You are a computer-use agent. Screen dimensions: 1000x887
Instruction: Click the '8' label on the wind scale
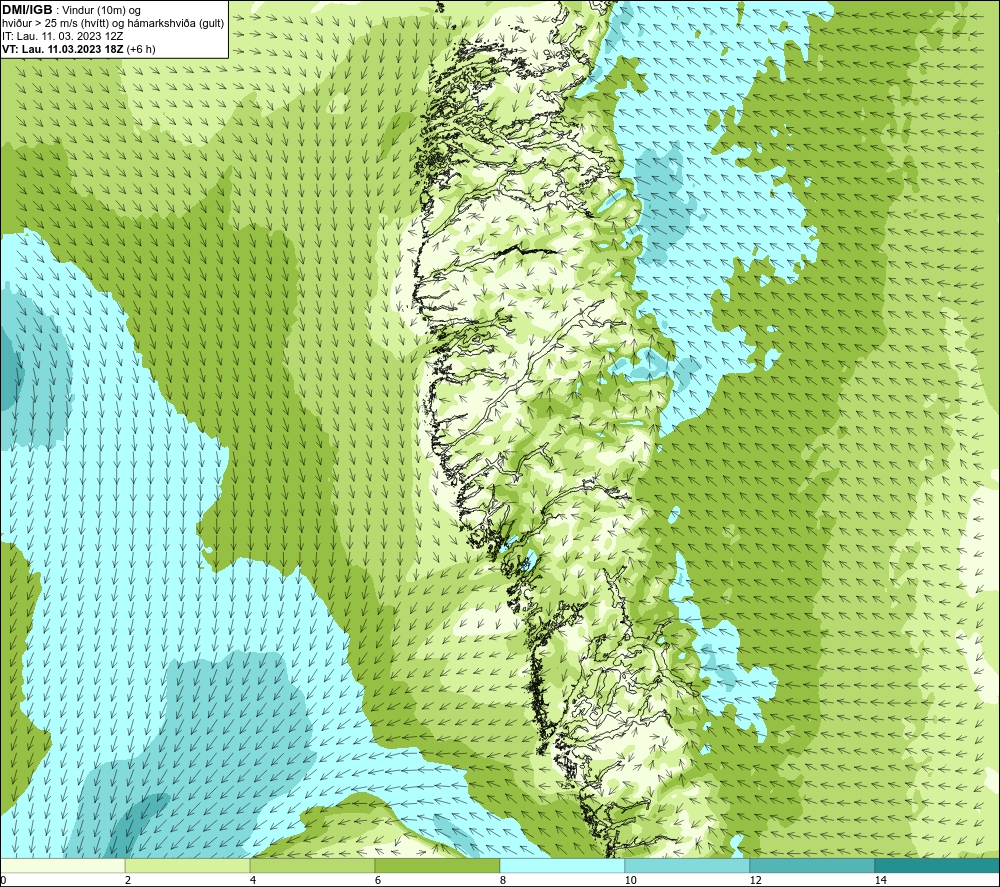click(x=503, y=881)
